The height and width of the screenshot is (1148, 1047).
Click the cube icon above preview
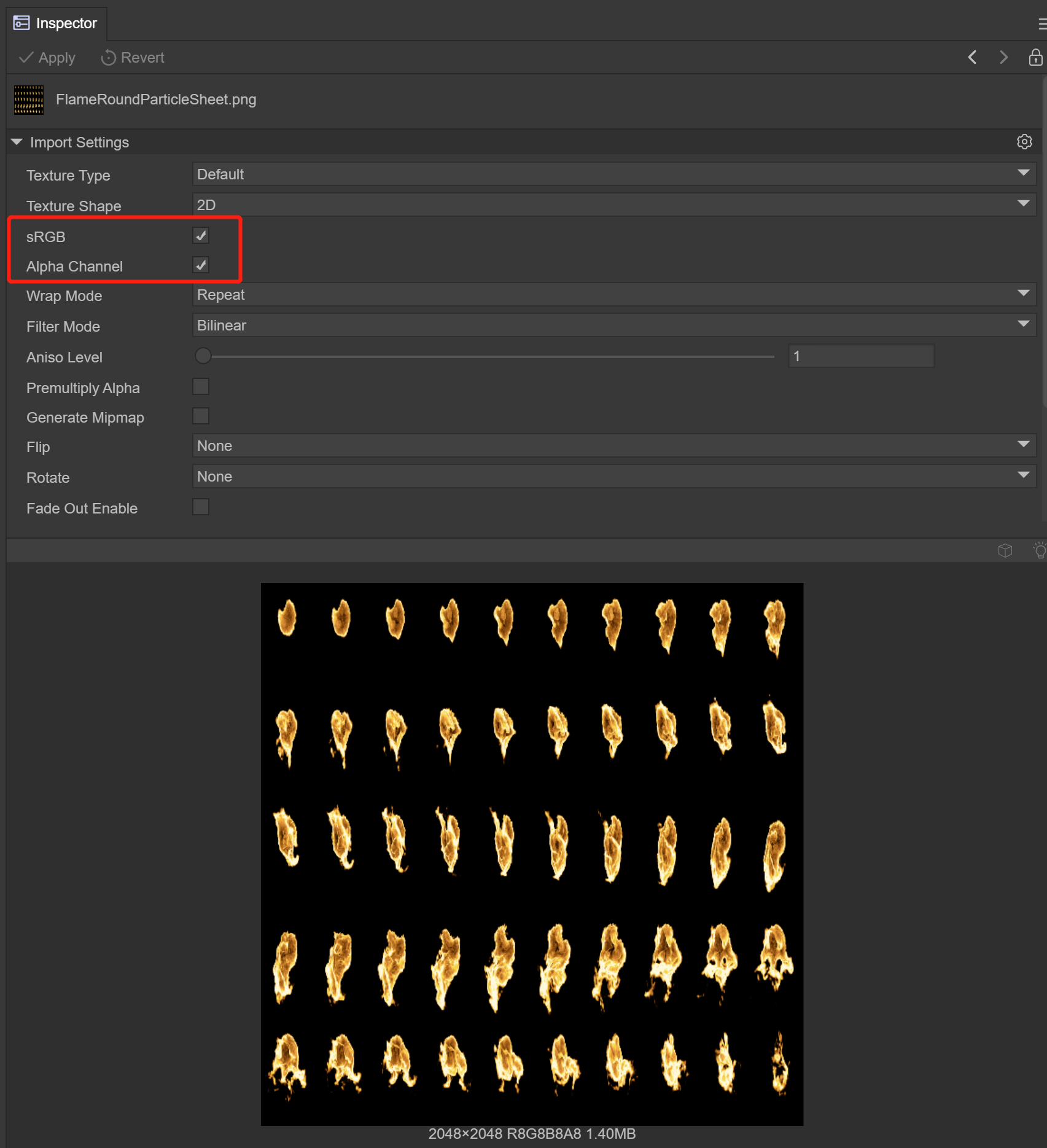1005,550
